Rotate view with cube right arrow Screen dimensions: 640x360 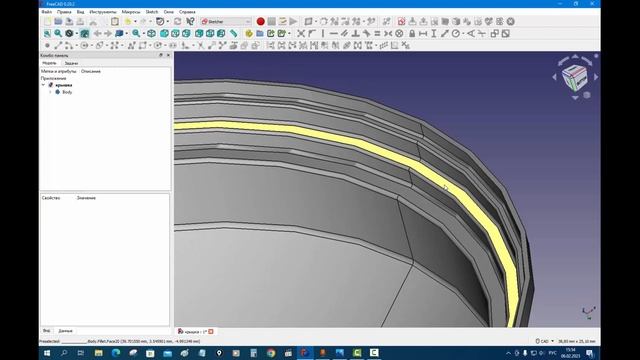tap(596, 77)
